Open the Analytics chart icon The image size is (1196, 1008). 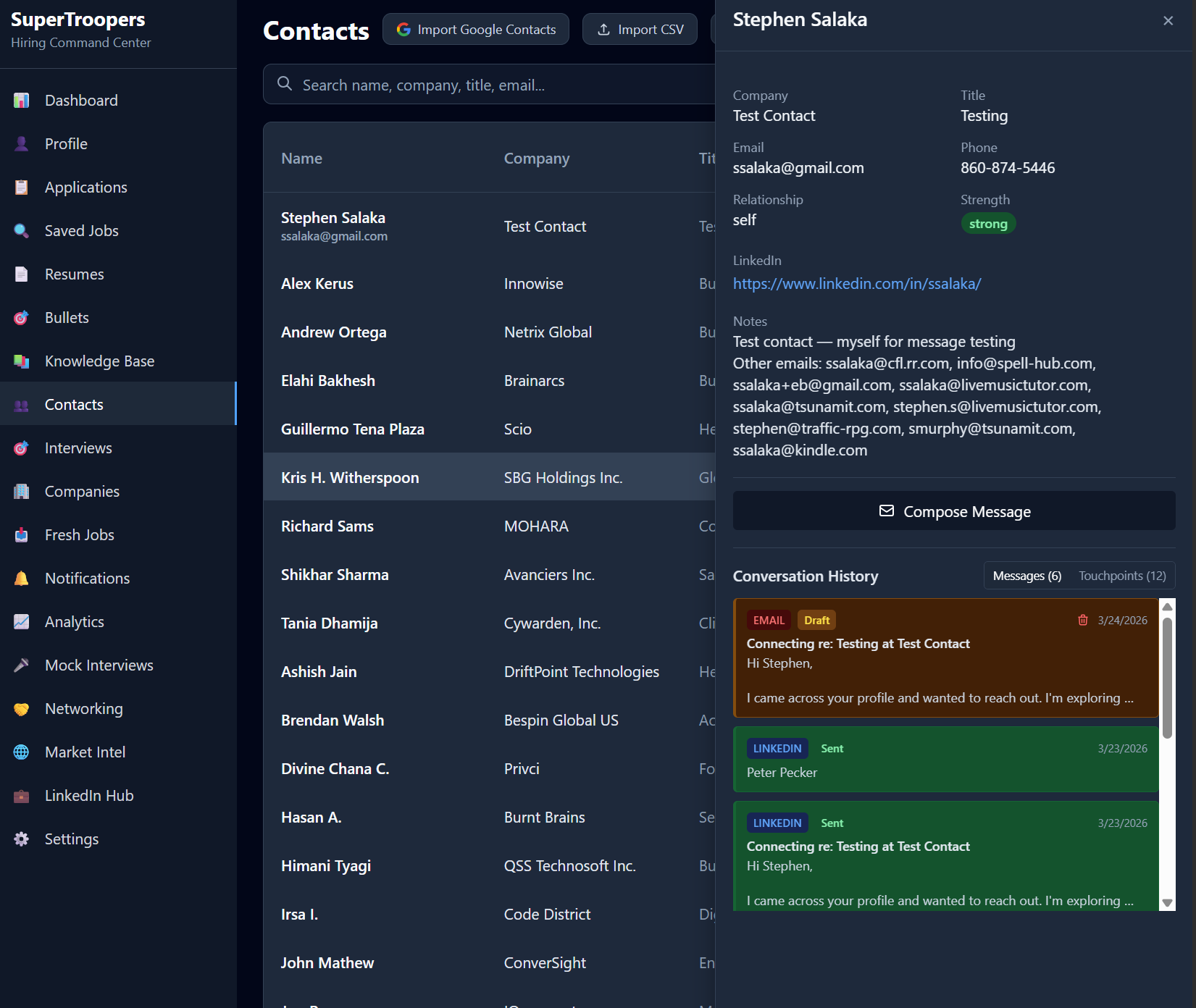point(21,621)
